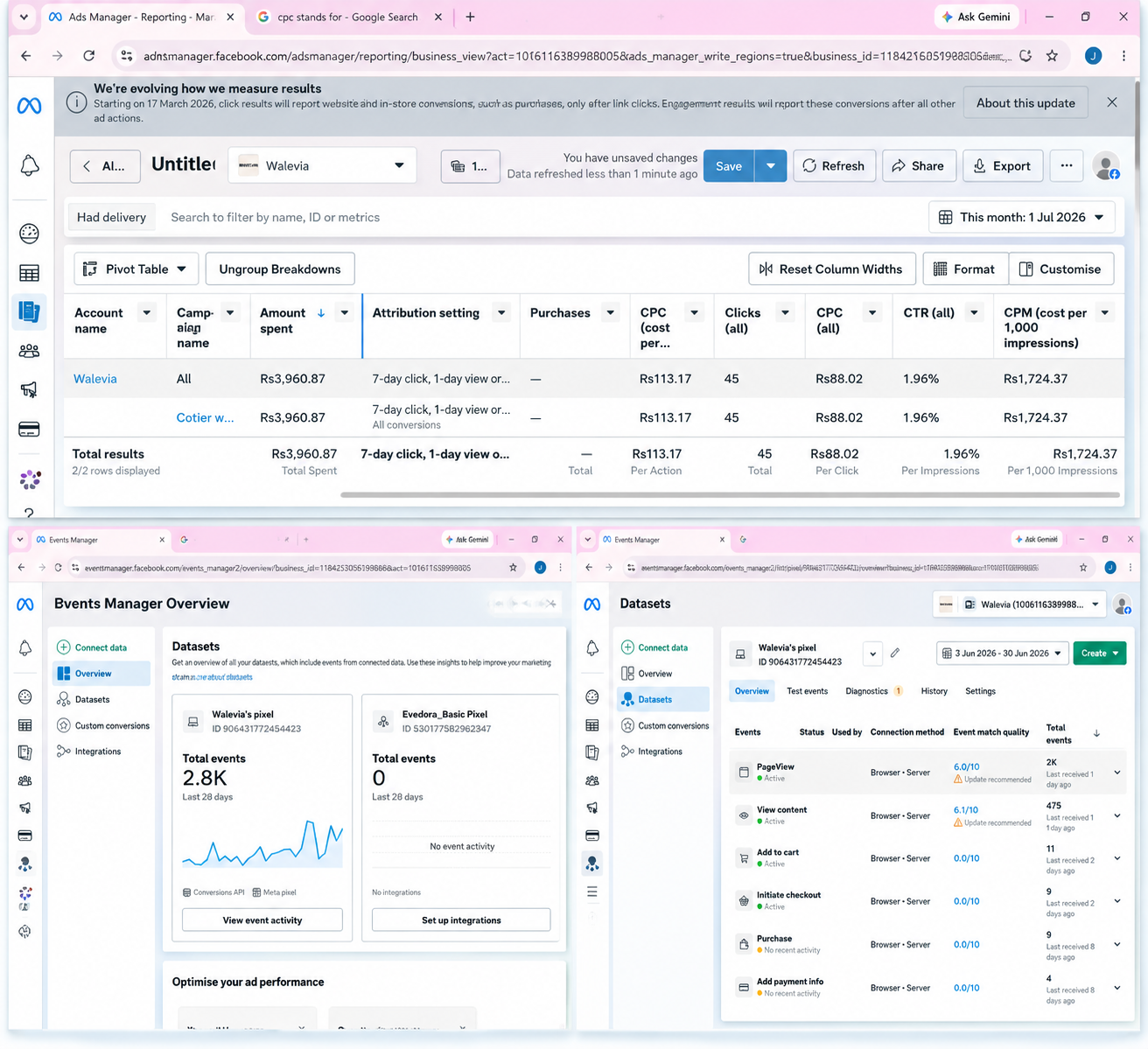1148x1049 pixels.
Task: Open the CTR (all) column dropdown
Action: coord(973,313)
